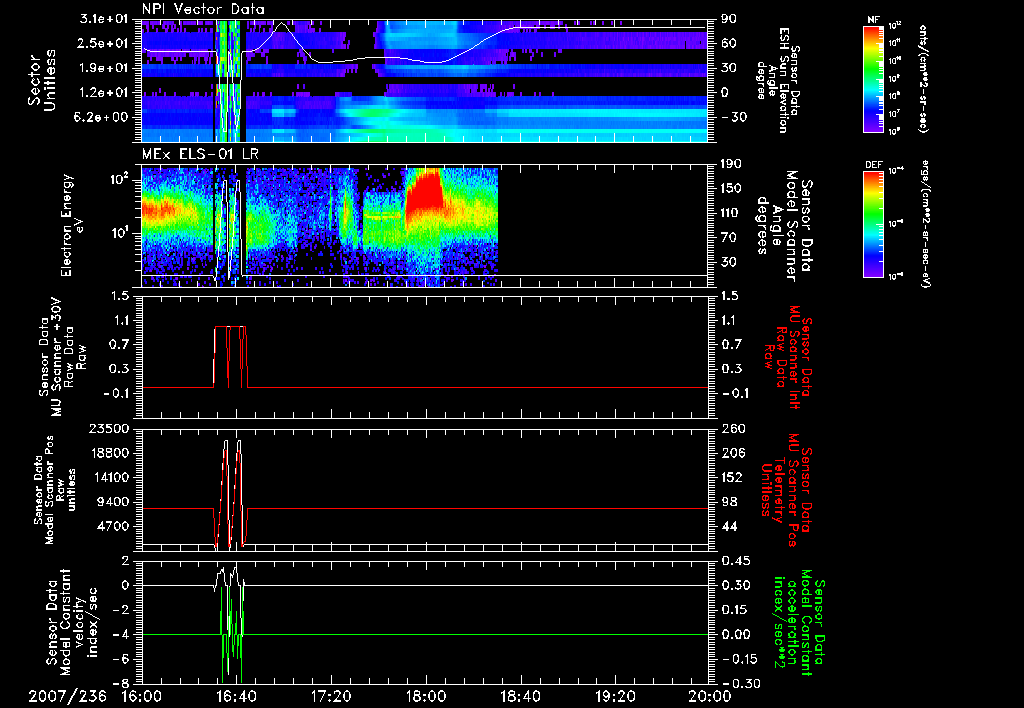
Task: Click the 'cnts/(cm**2-sr-sec)' unit label
Action: coord(923,79)
